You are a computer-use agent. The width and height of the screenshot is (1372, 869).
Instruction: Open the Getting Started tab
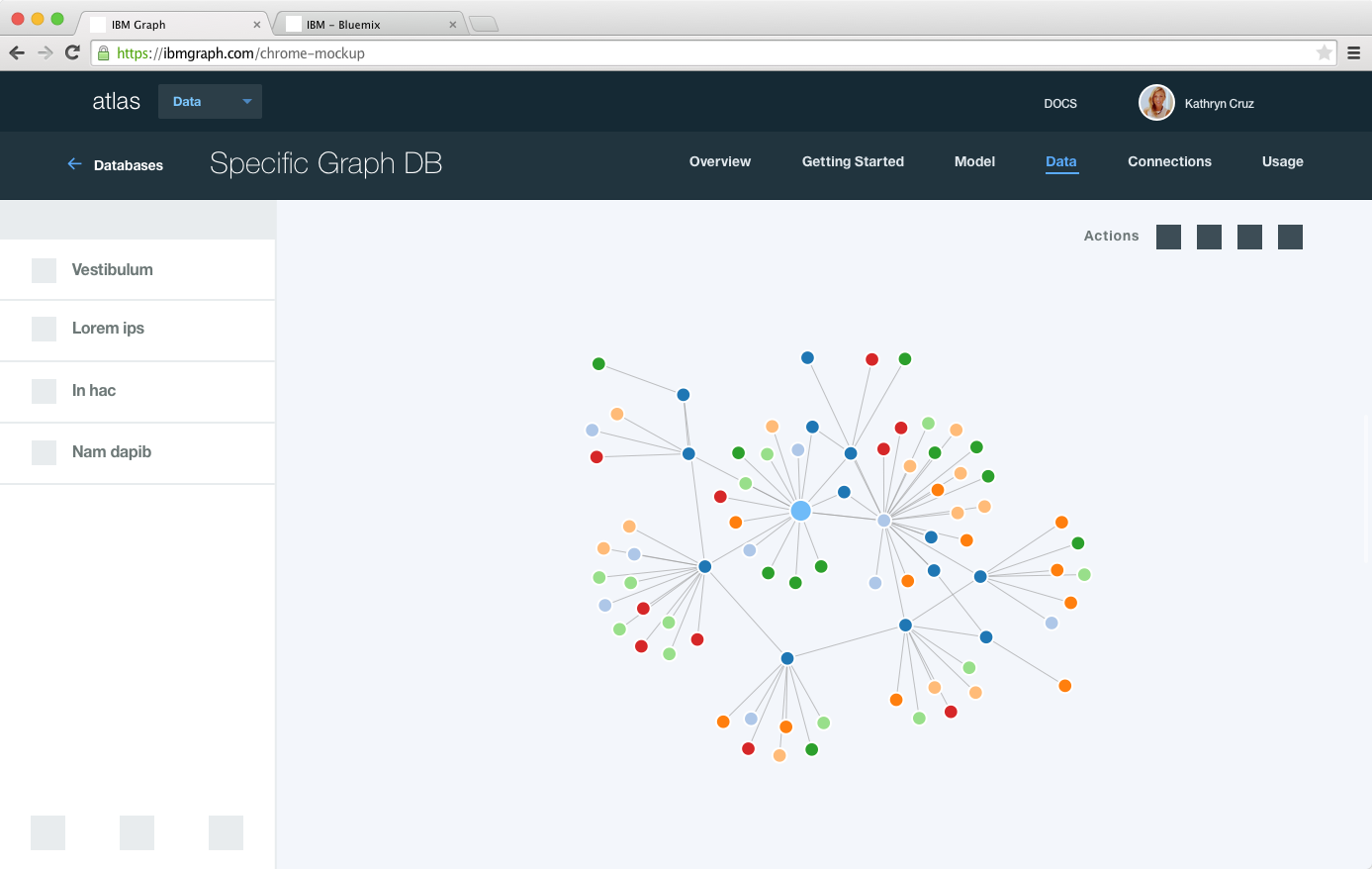click(x=853, y=161)
